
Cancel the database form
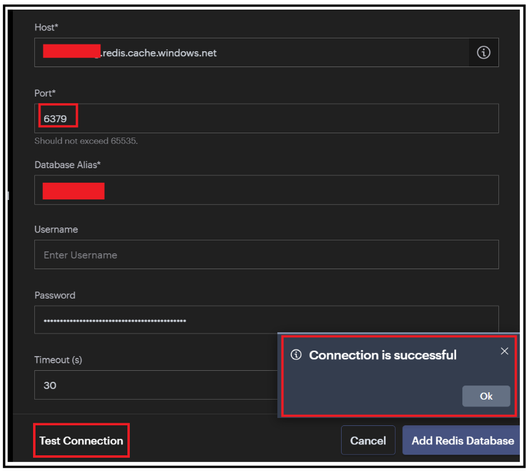tap(368, 440)
